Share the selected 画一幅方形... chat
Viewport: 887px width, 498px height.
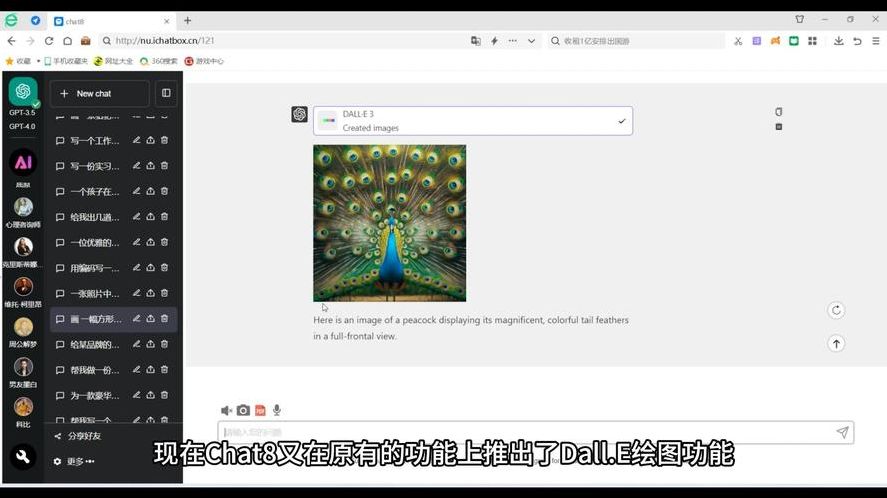pyautogui.click(x=150, y=318)
